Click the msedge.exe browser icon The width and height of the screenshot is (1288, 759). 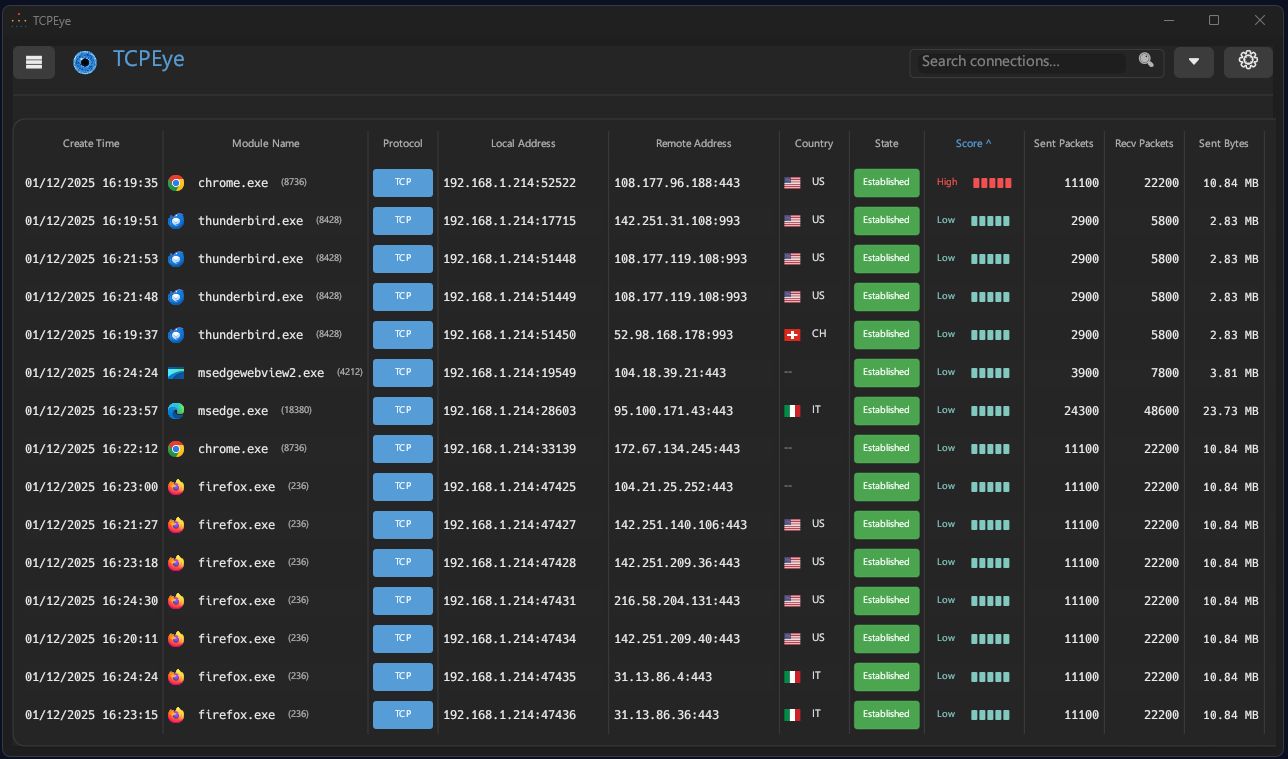(x=176, y=411)
